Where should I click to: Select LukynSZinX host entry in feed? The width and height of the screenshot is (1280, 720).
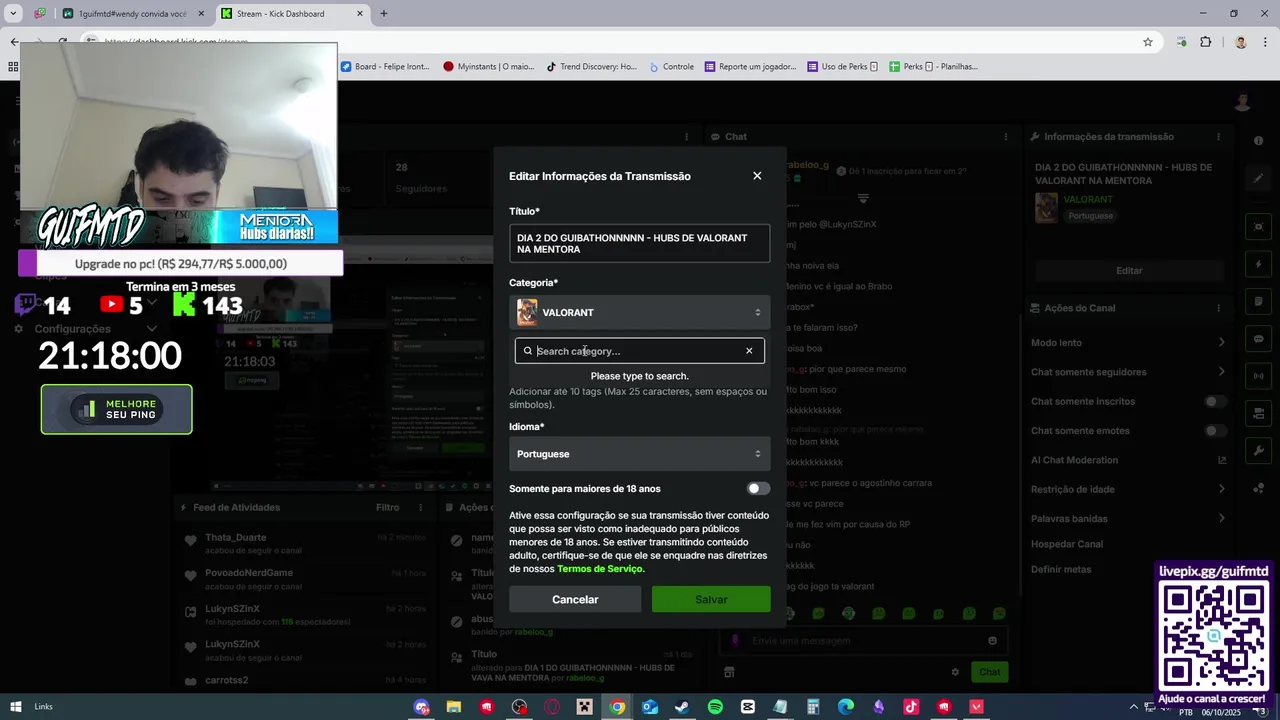tap(232, 609)
